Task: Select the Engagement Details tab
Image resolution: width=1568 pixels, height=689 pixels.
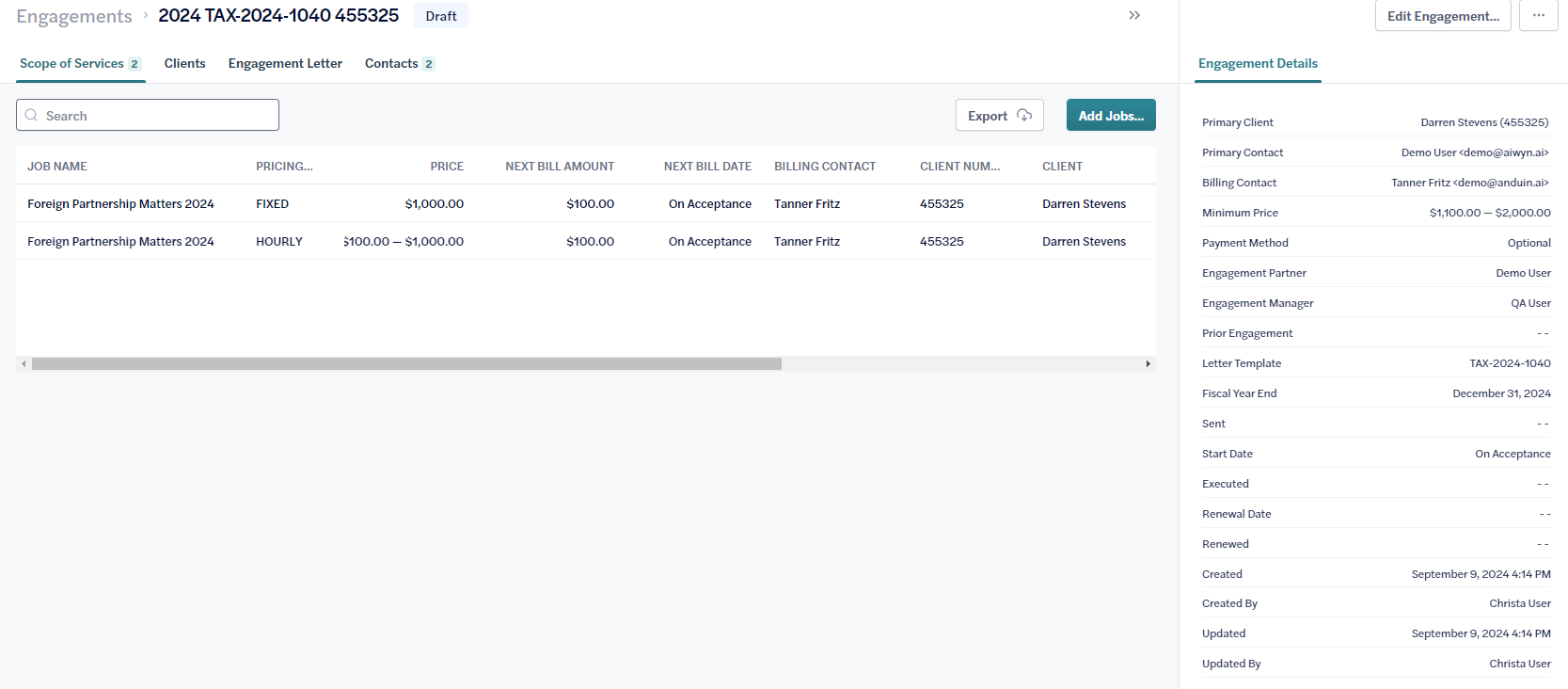Action: pos(1258,64)
